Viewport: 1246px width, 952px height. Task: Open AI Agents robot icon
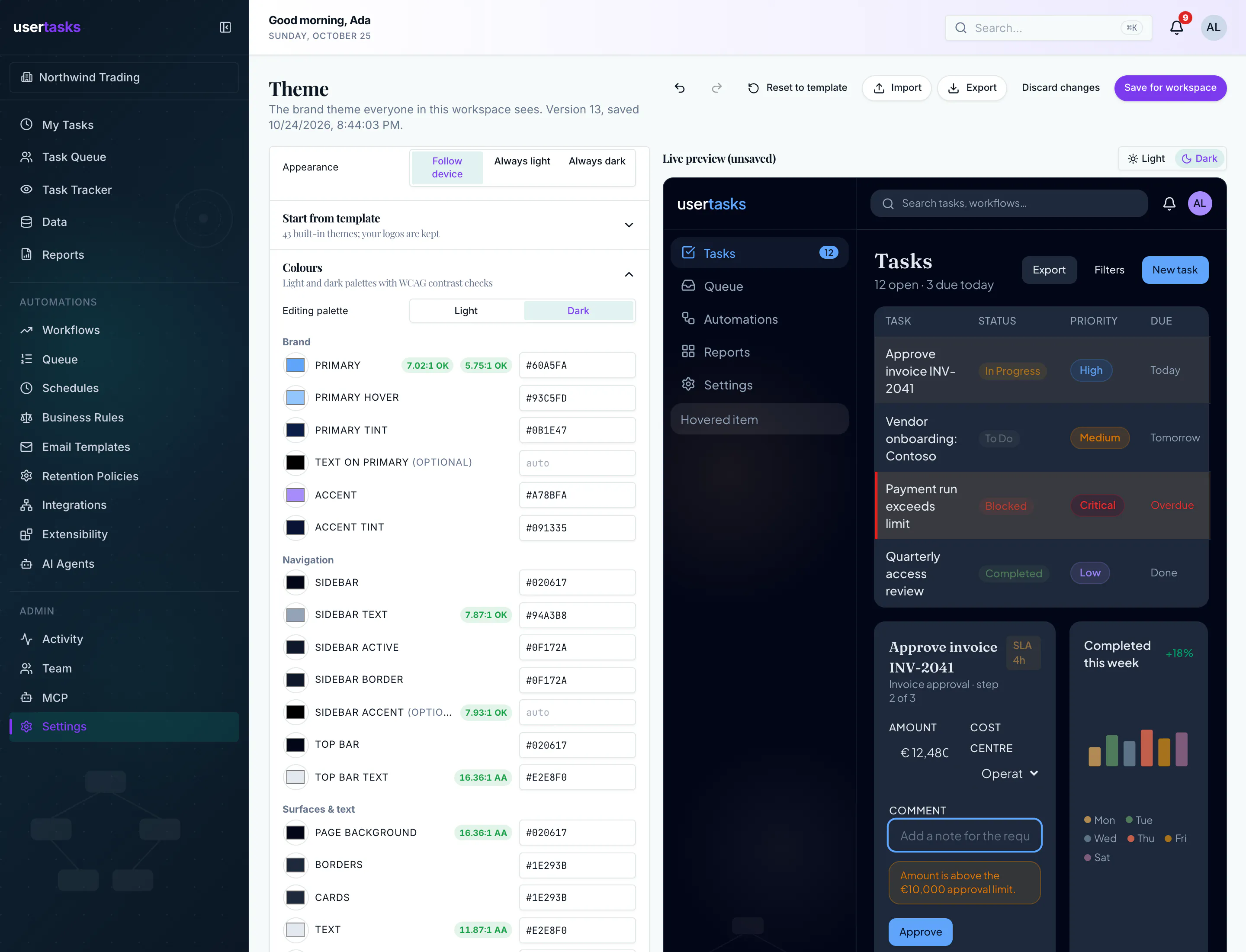tap(27, 564)
